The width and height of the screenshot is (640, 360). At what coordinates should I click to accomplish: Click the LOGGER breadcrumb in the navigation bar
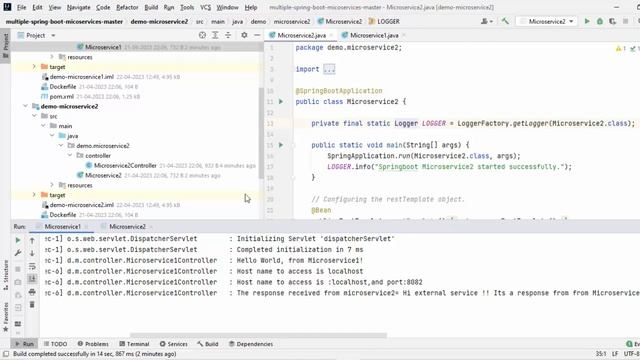coord(384,21)
